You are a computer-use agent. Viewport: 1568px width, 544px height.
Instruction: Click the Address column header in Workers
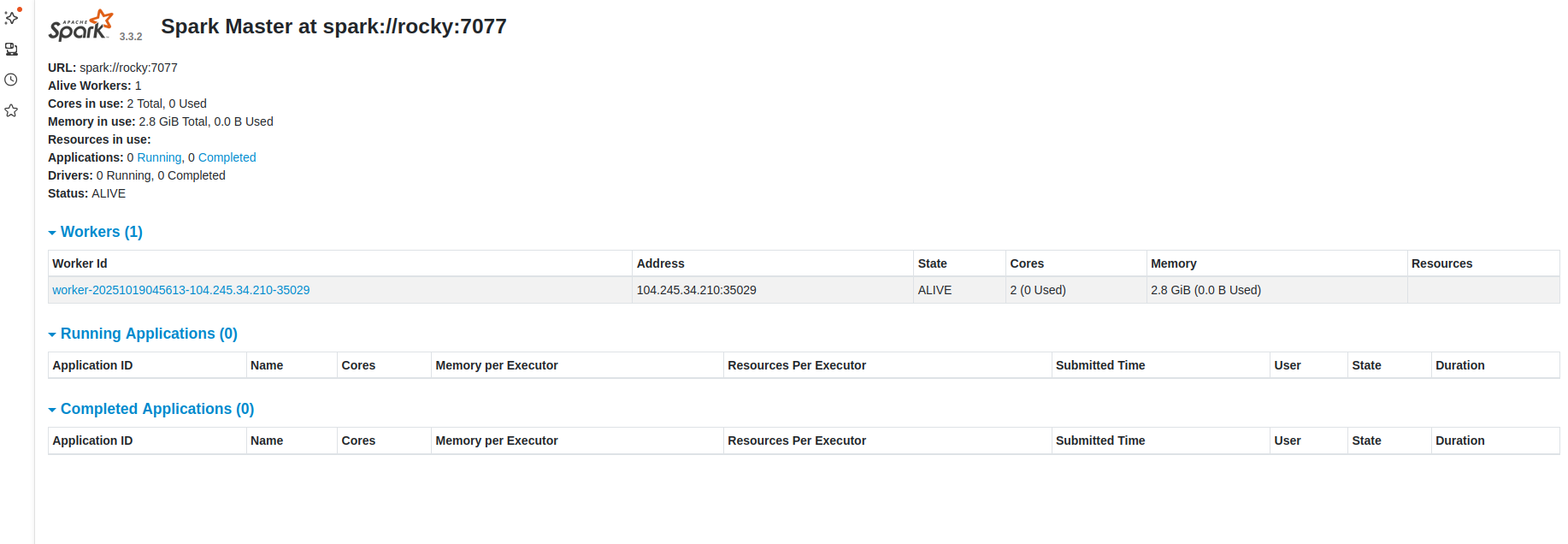pyautogui.click(x=660, y=263)
